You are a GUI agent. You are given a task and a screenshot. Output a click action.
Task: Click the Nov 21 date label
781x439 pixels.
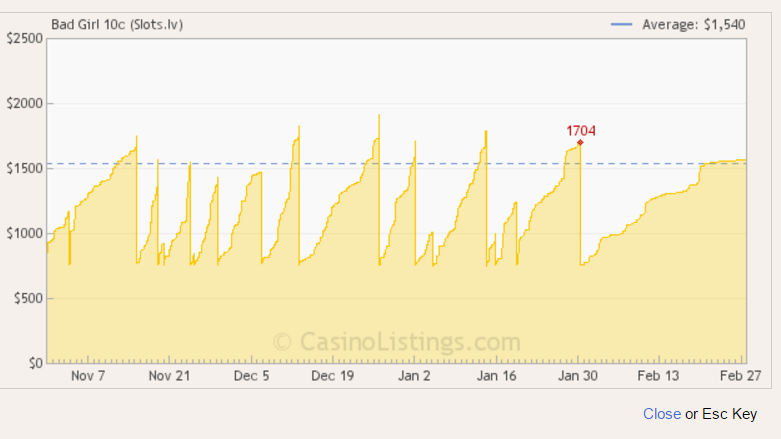169,376
